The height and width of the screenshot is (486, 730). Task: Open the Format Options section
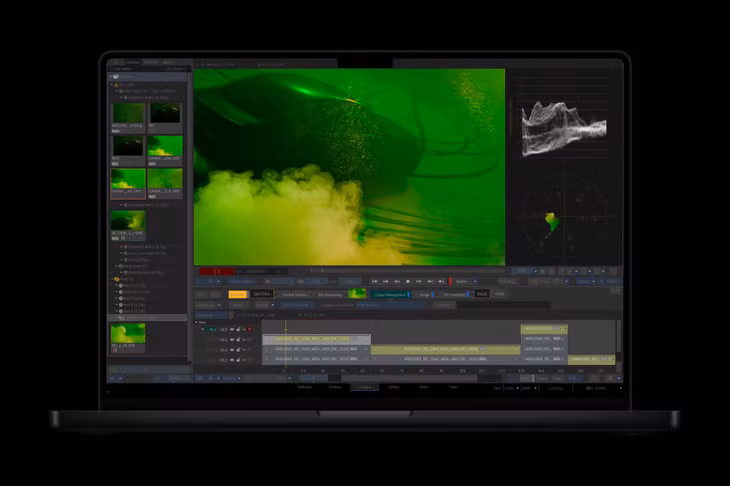point(294,294)
